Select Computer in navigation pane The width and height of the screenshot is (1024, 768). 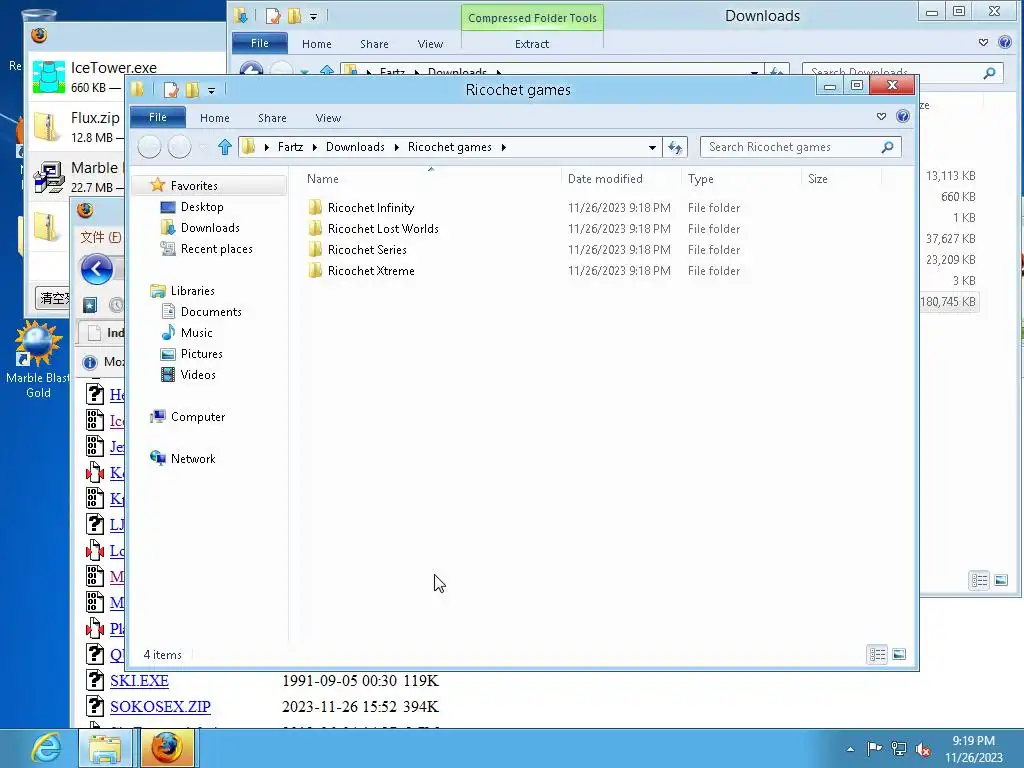198,417
